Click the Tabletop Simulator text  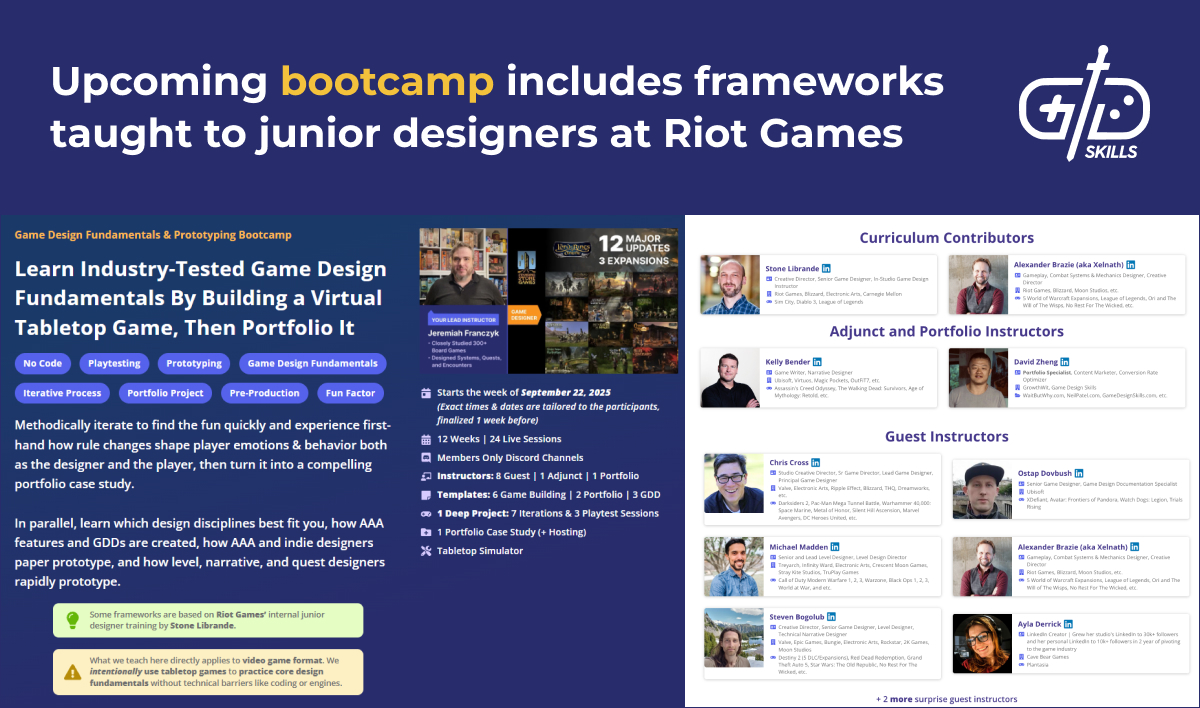(x=480, y=551)
